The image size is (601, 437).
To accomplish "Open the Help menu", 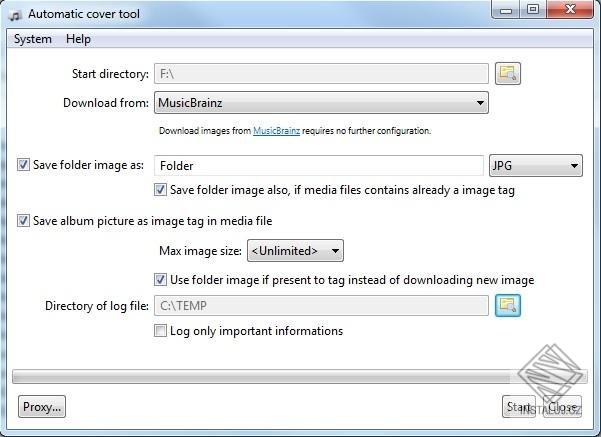I will 78,39.
